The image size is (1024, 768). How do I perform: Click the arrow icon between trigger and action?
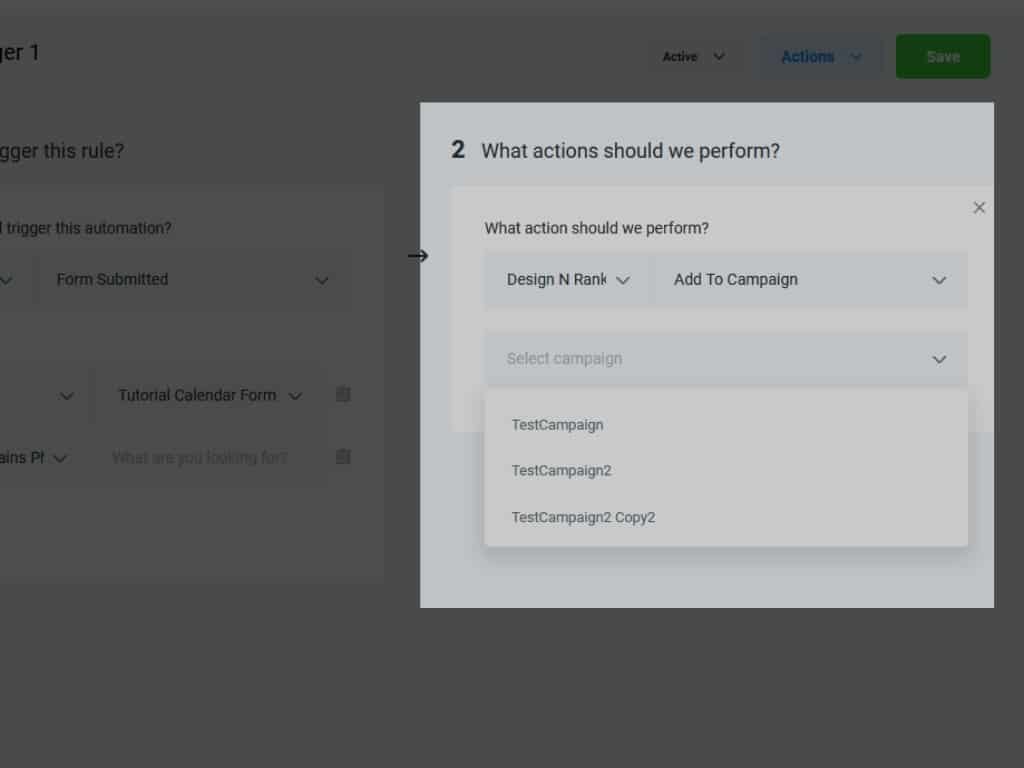click(x=418, y=256)
